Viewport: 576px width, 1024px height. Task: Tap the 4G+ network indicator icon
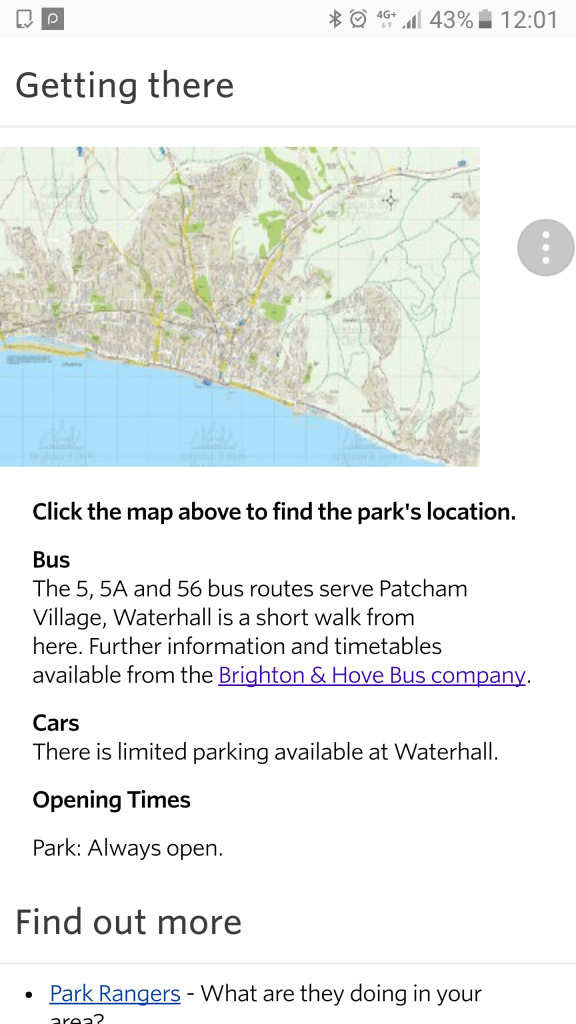pyautogui.click(x=386, y=19)
